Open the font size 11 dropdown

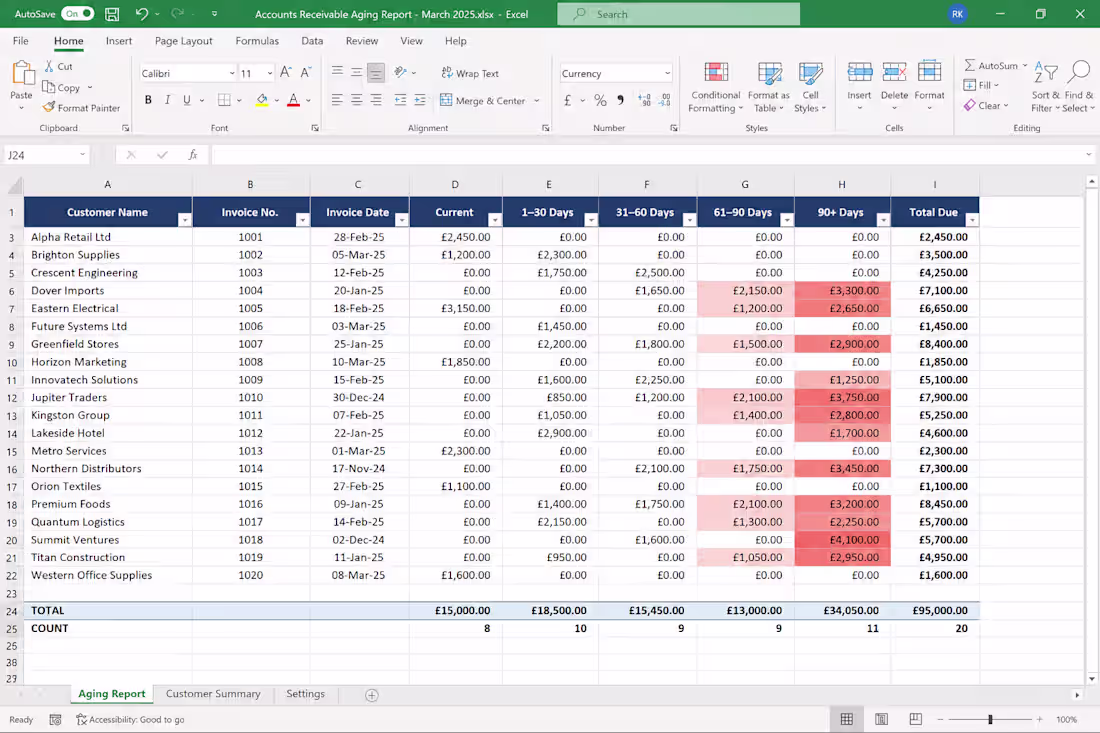pyautogui.click(x=269, y=73)
